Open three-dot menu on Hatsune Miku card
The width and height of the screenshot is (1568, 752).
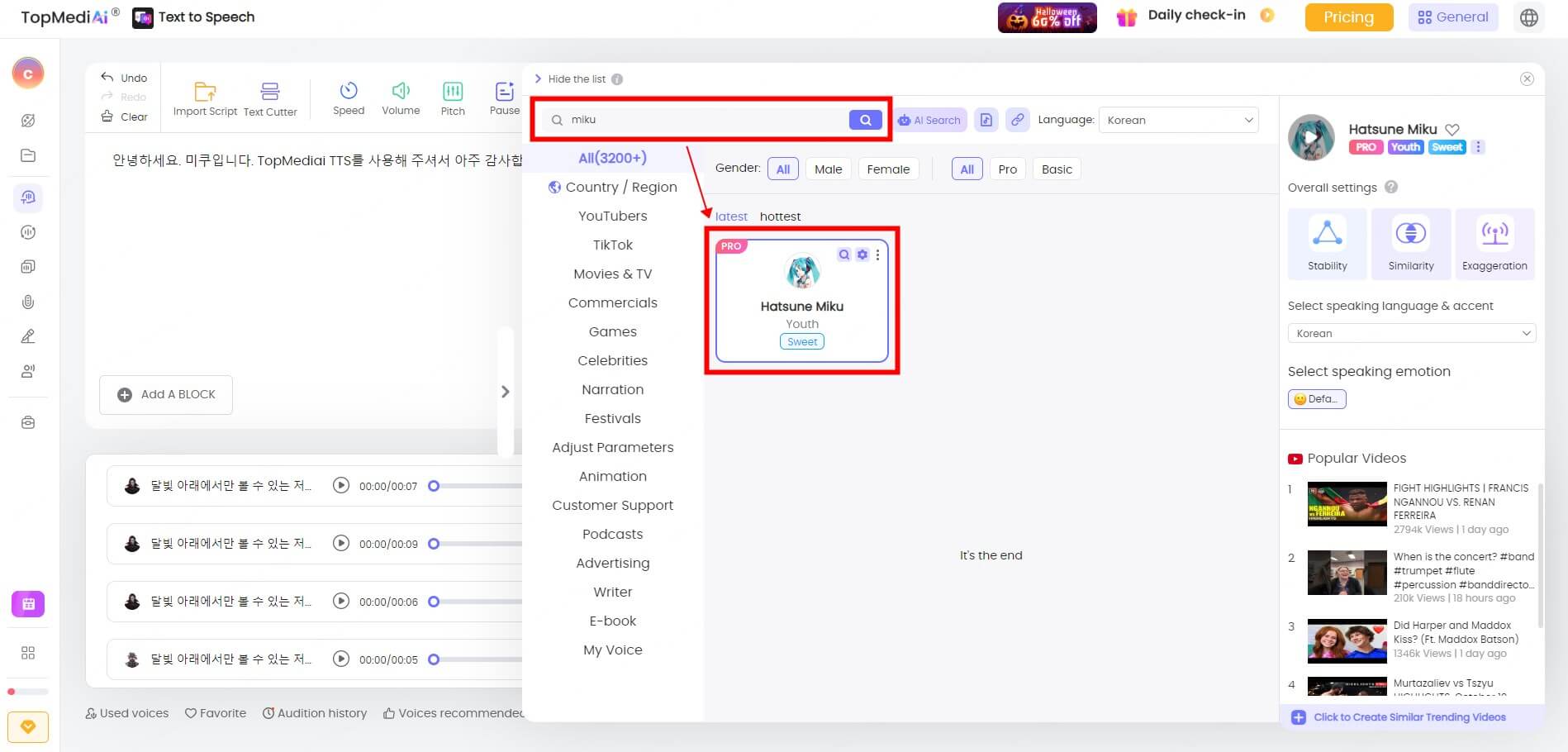click(x=877, y=255)
